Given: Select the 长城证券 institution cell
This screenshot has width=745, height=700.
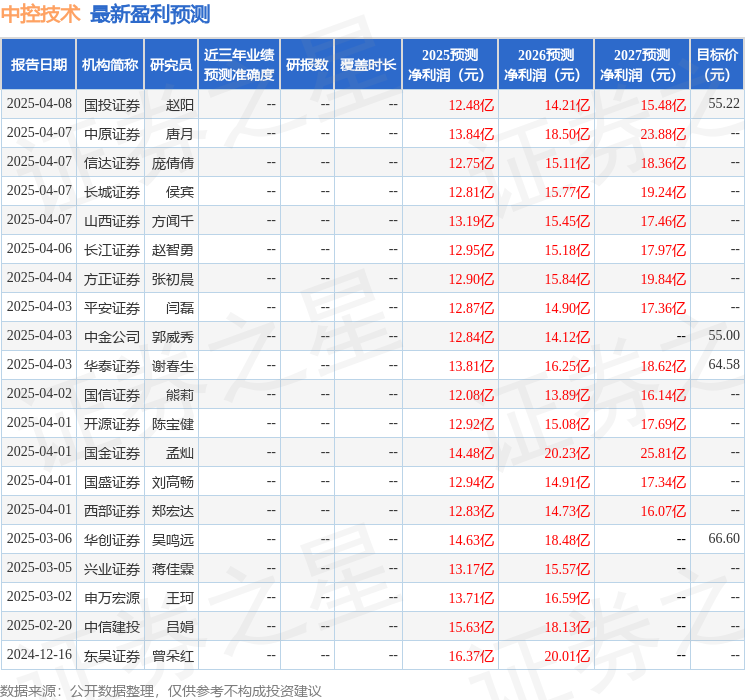Looking at the screenshot, I should tap(112, 192).
